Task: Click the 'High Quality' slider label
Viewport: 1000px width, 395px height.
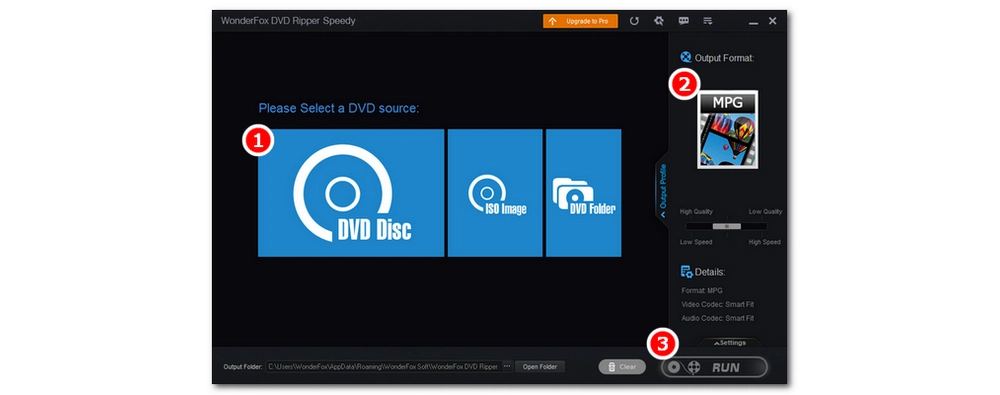Action: (696, 212)
